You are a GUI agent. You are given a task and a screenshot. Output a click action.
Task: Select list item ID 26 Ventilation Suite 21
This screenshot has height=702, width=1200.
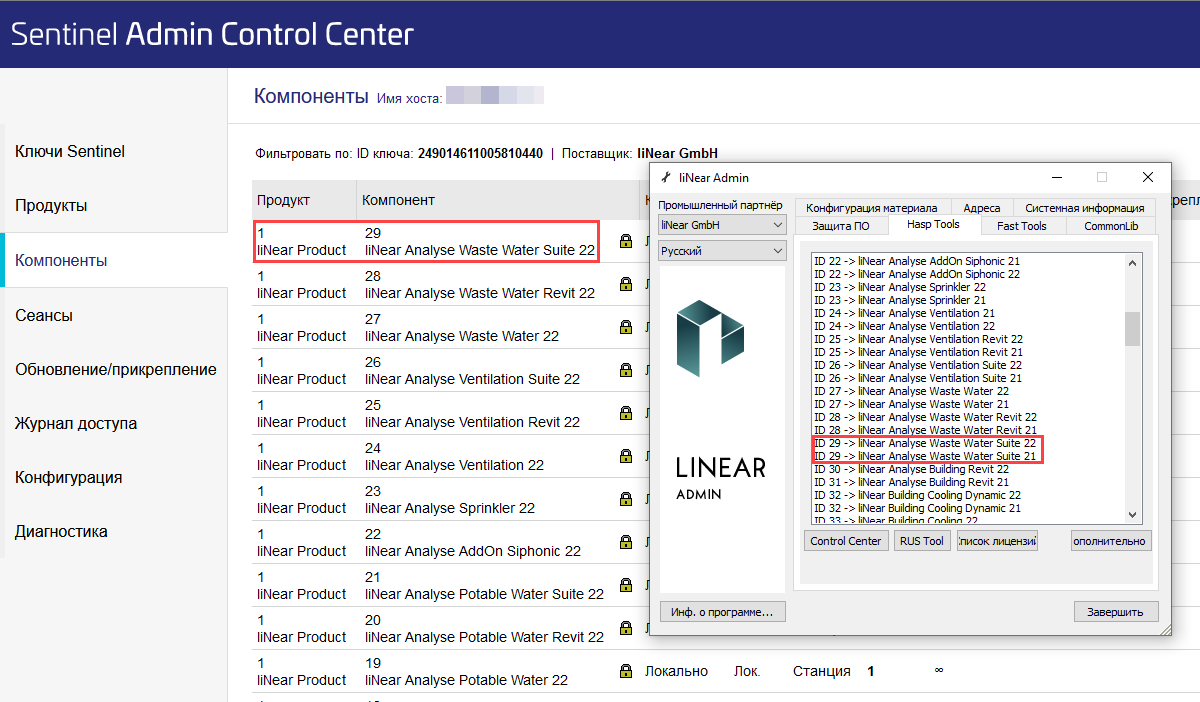point(918,378)
